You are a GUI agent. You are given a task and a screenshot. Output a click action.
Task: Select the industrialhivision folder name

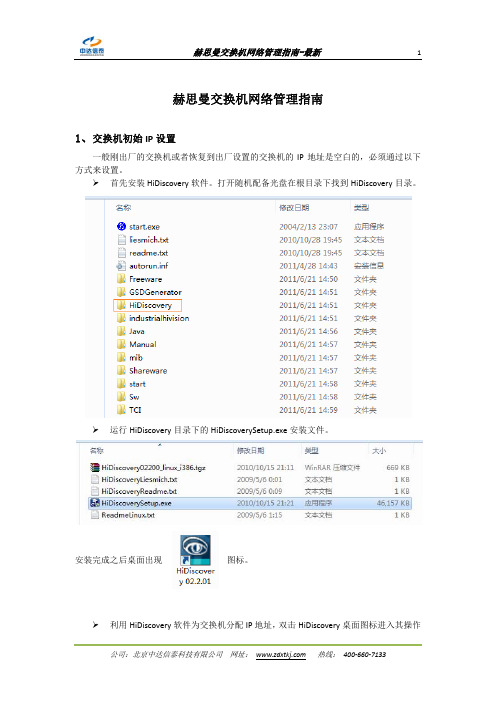click(x=159, y=318)
